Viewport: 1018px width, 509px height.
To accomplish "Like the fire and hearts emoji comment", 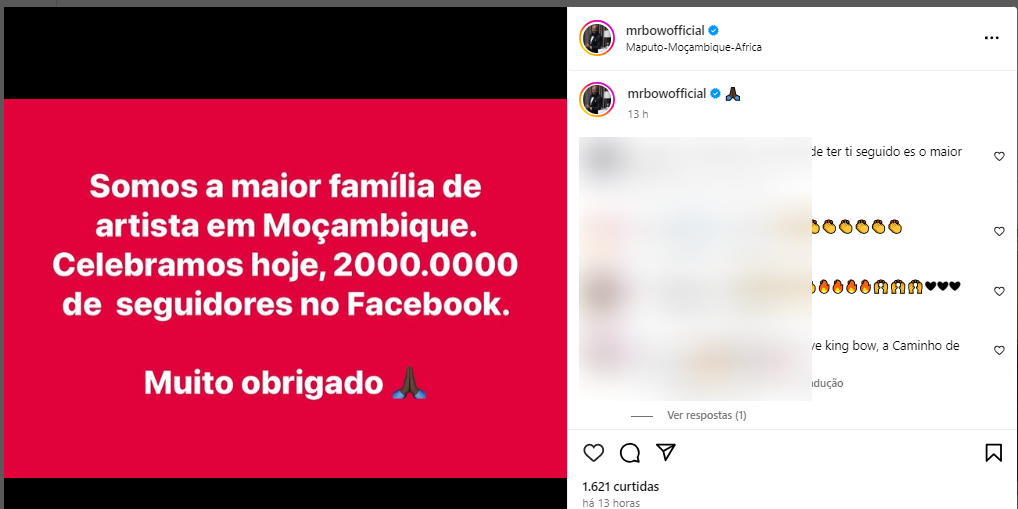I will [x=999, y=292].
